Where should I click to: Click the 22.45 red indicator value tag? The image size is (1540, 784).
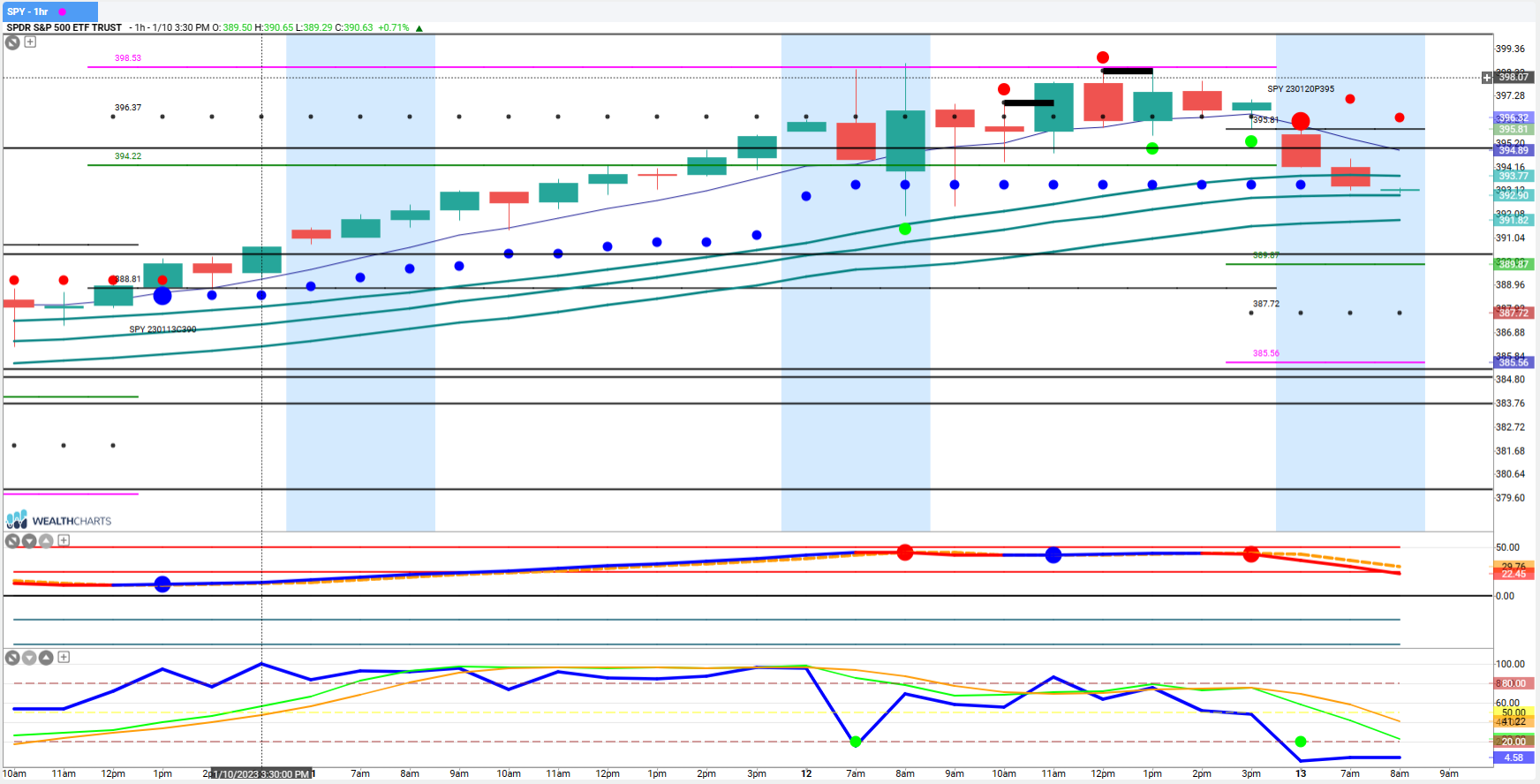click(x=1514, y=574)
